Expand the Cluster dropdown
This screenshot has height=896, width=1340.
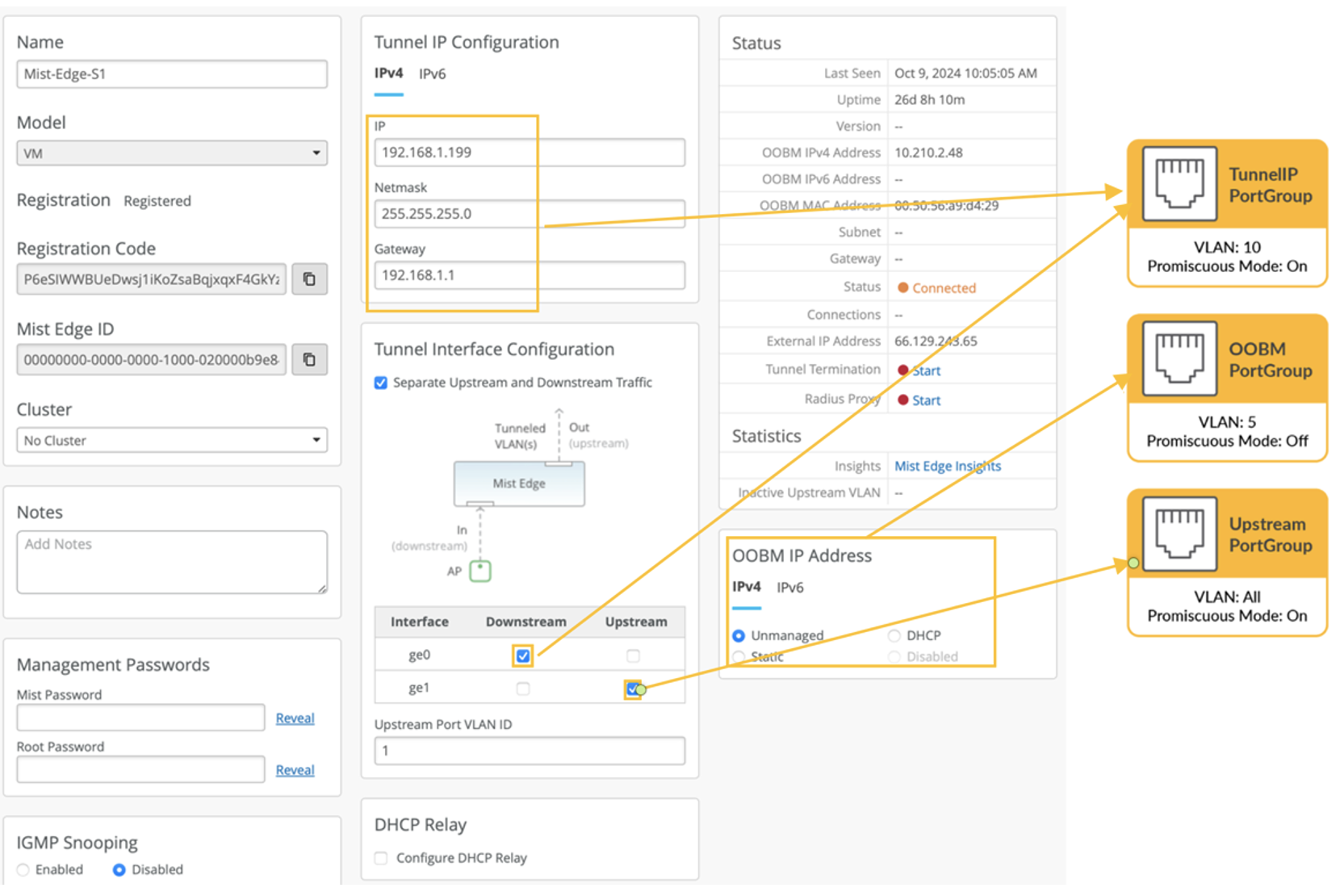pos(172,441)
